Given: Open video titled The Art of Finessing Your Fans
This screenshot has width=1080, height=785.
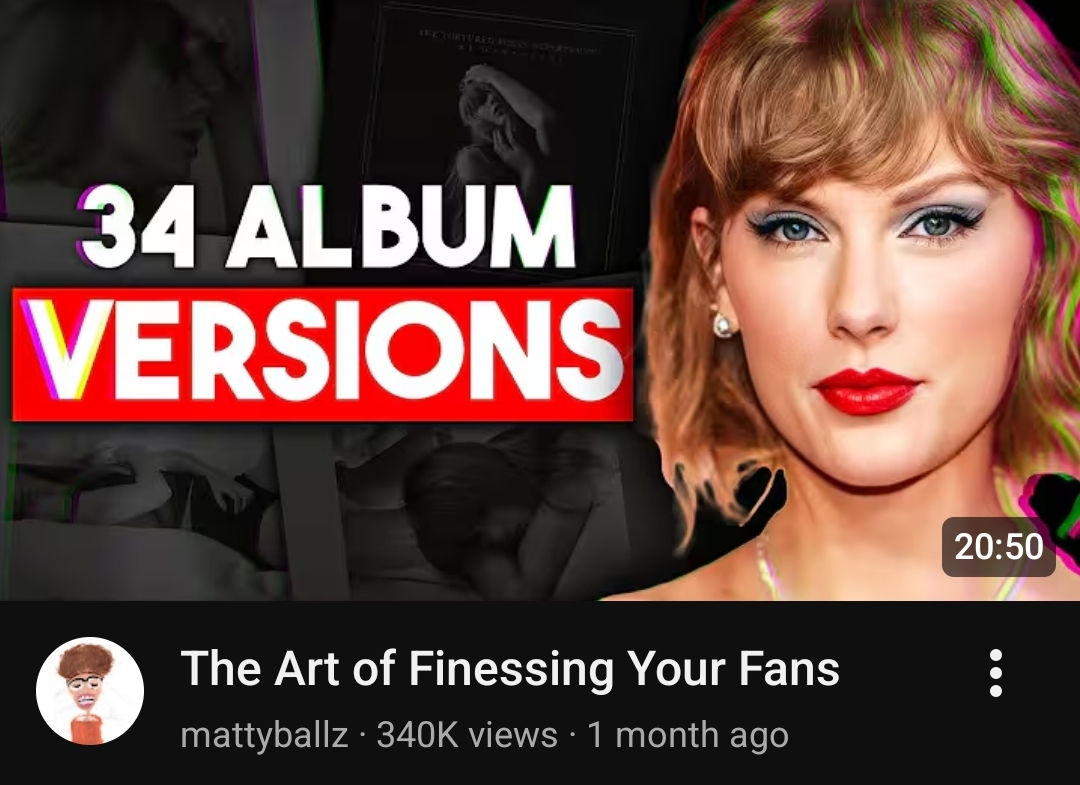Looking at the screenshot, I should pos(510,668).
